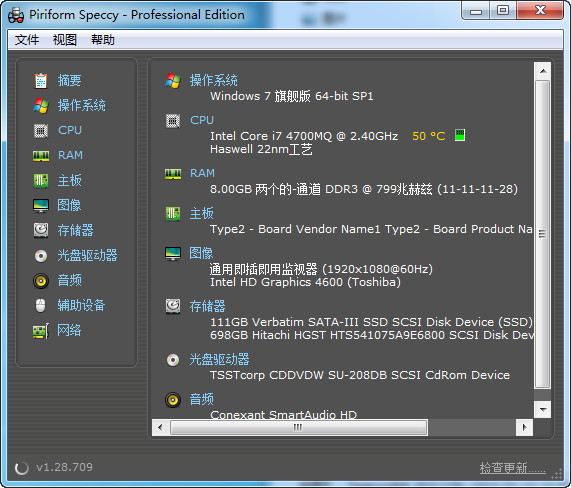Select 存储器 label in the sidebar

point(75,231)
